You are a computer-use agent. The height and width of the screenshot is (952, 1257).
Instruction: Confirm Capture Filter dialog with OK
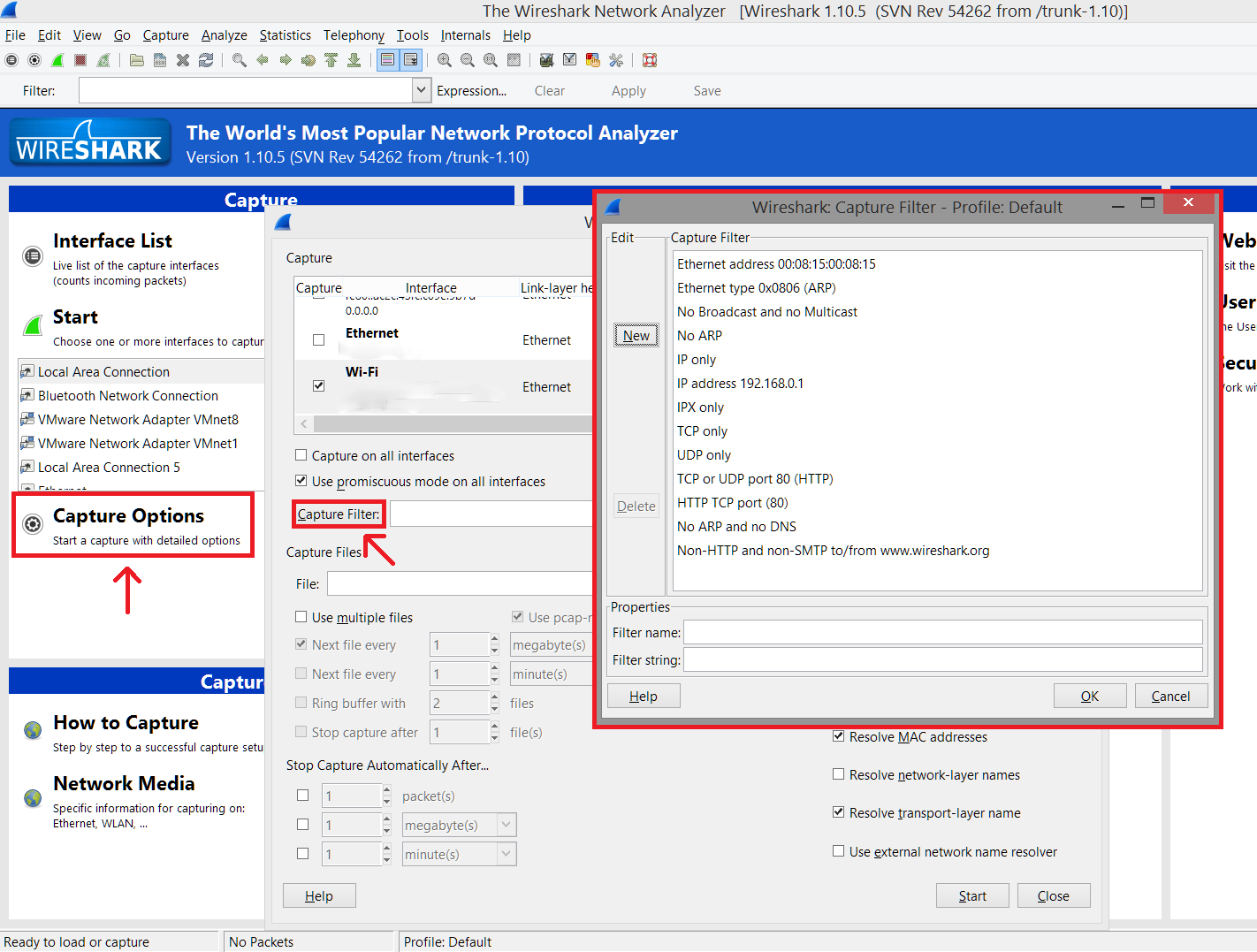point(1090,696)
